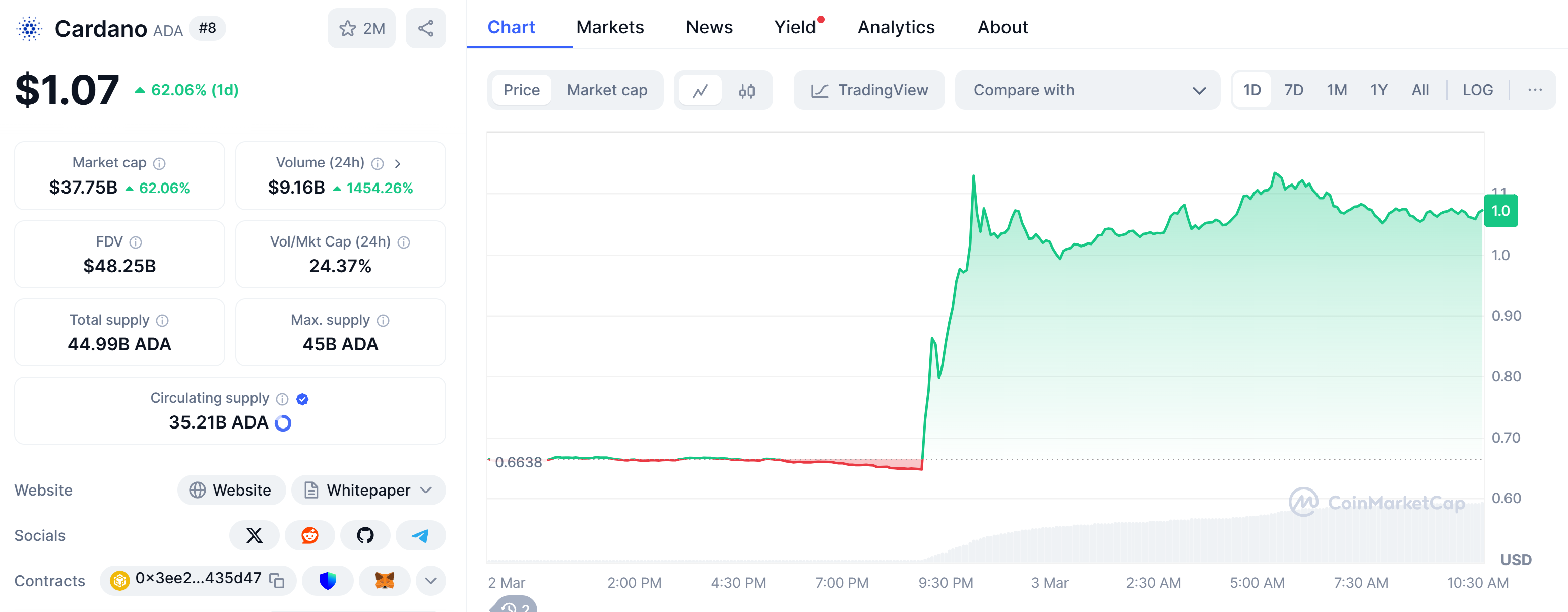
Task: Open Cardano's X (Twitter) profile
Action: (255, 535)
